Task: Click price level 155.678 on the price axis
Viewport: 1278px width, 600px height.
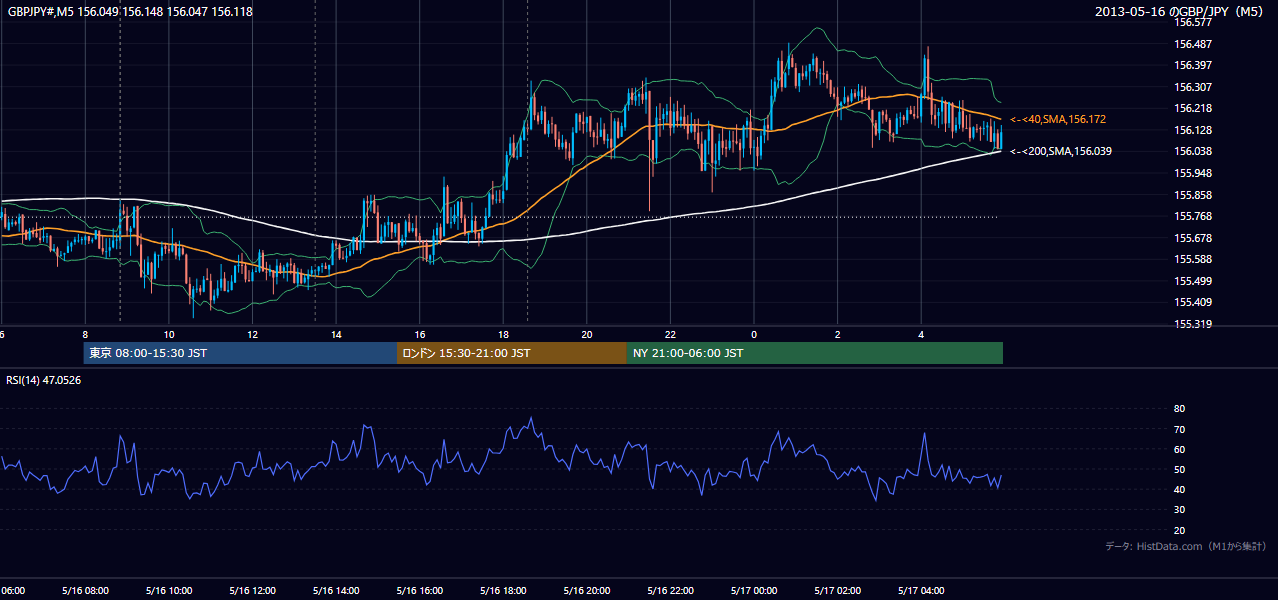Action: pyautogui.click(x=1193, y=238)
